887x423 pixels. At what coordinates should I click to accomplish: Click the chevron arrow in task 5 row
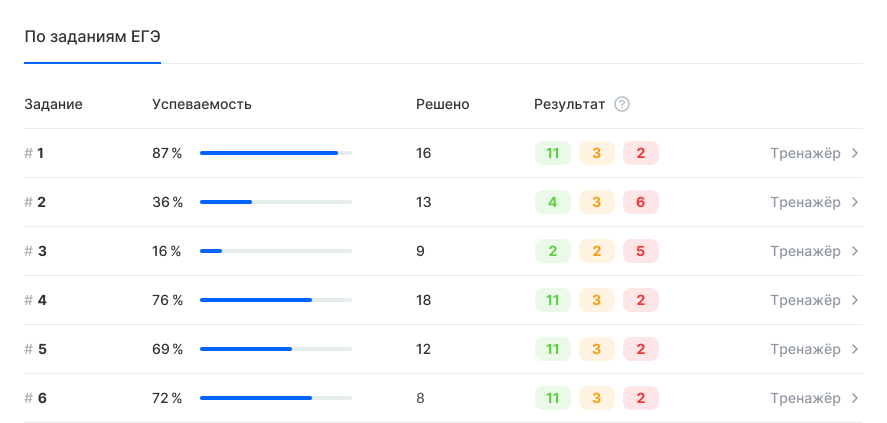855,349
